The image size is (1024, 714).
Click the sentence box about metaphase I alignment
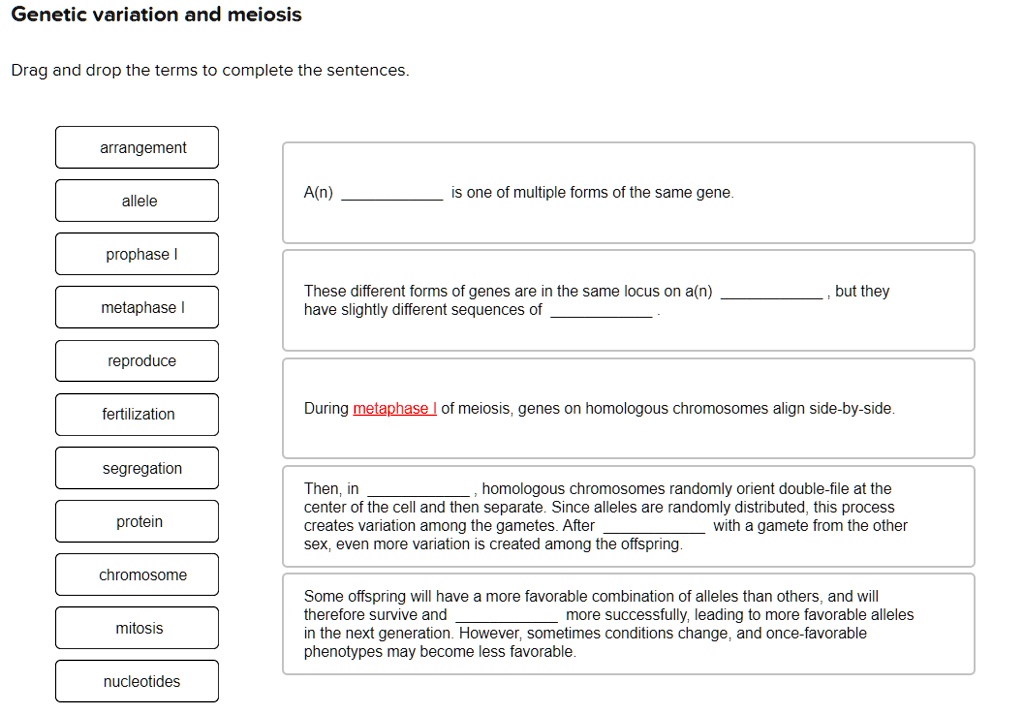tap(628, 408)
